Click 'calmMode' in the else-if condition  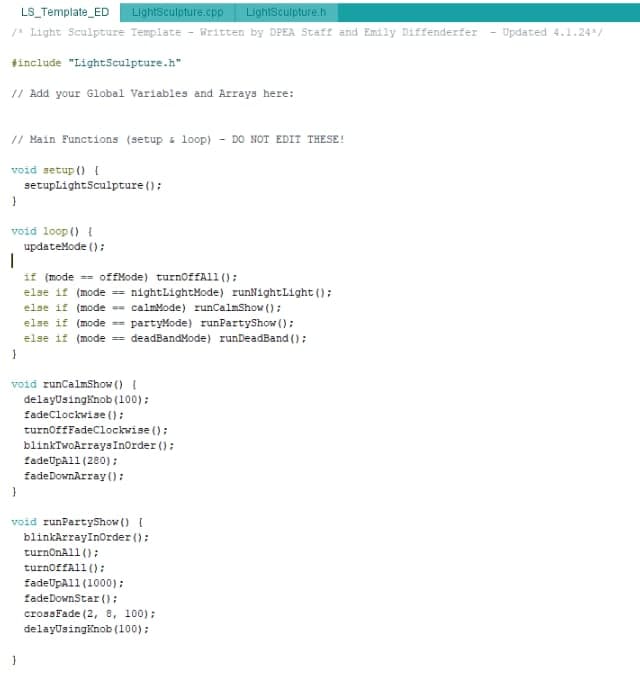(x=158, y=308)
